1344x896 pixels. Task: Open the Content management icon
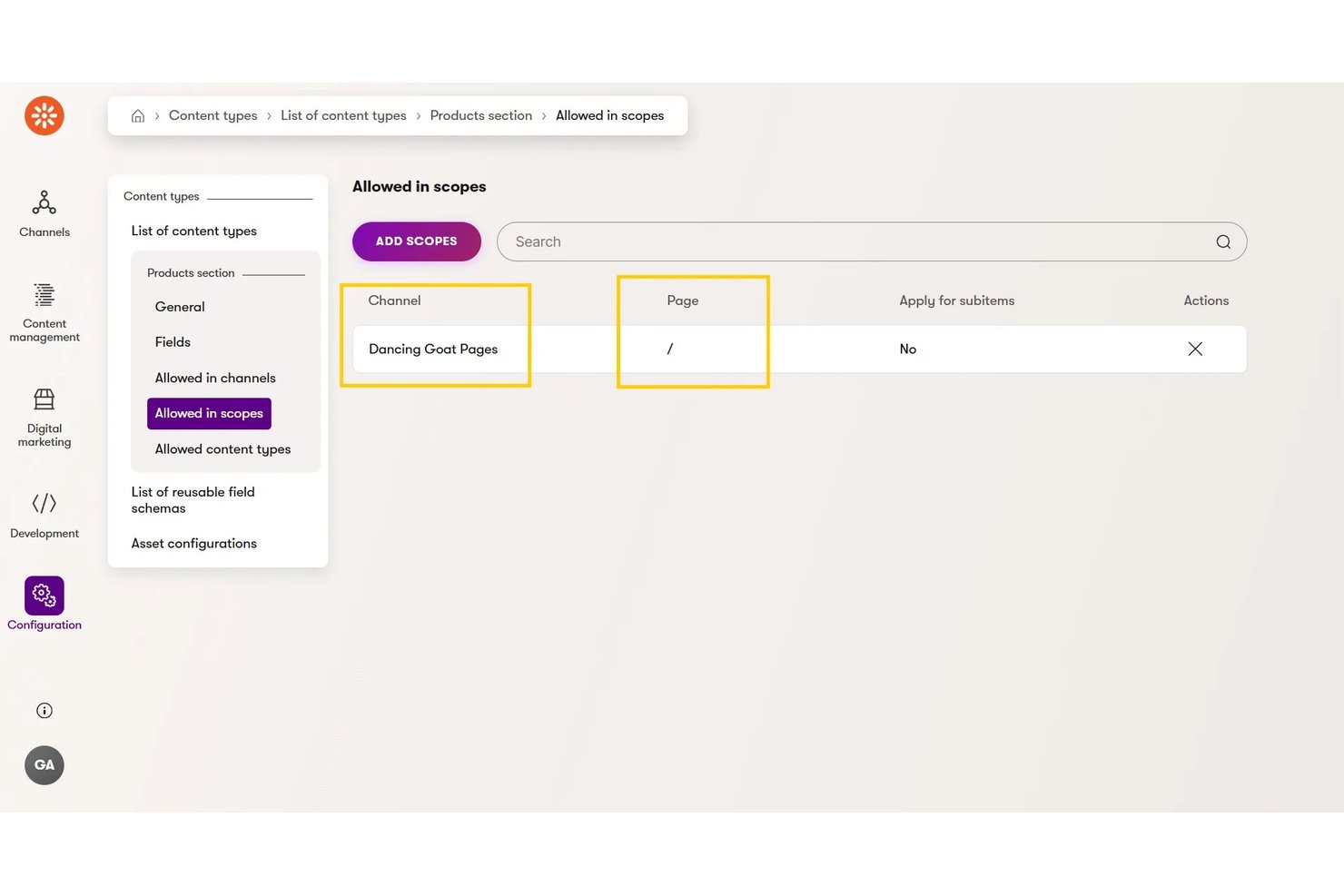coord(44,295)
